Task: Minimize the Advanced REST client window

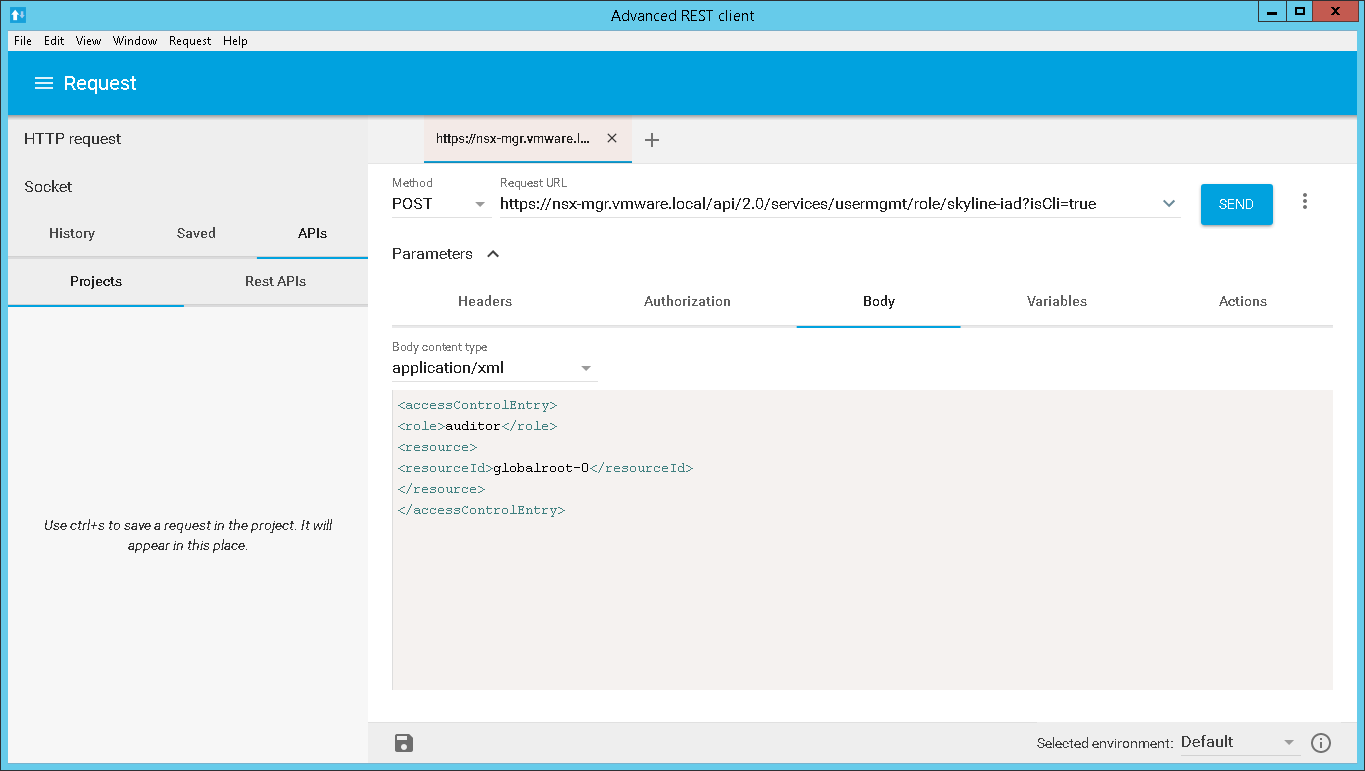Action: coord(1273,12)
